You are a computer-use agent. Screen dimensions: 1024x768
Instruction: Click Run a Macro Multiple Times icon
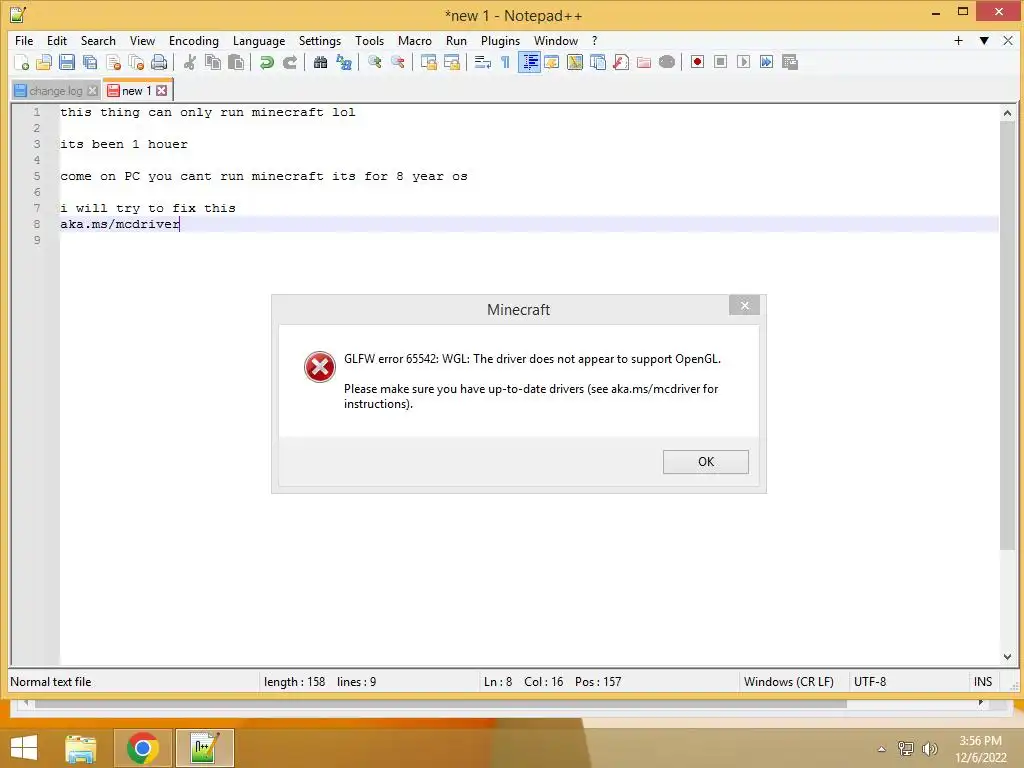click(x=766, y=62)
